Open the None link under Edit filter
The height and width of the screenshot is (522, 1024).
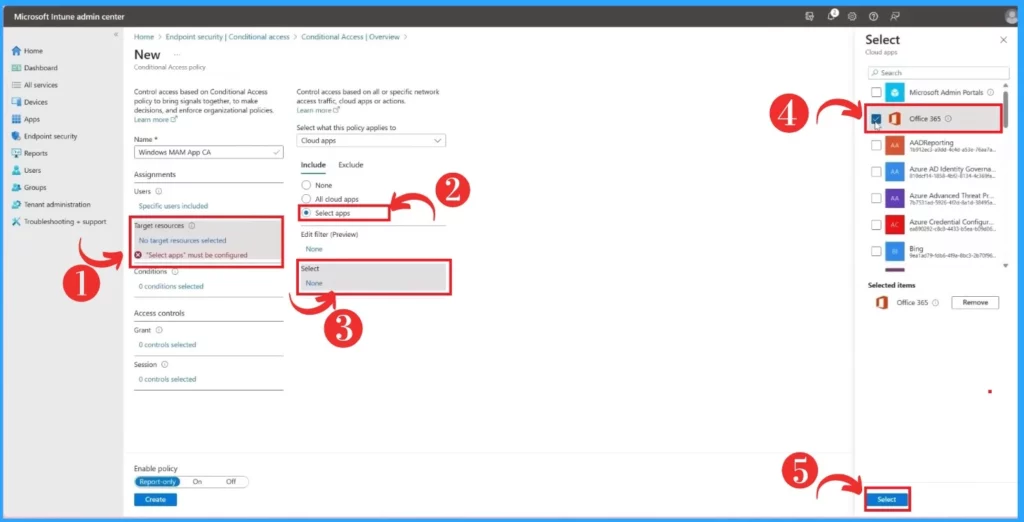click(x=313, y=249)
